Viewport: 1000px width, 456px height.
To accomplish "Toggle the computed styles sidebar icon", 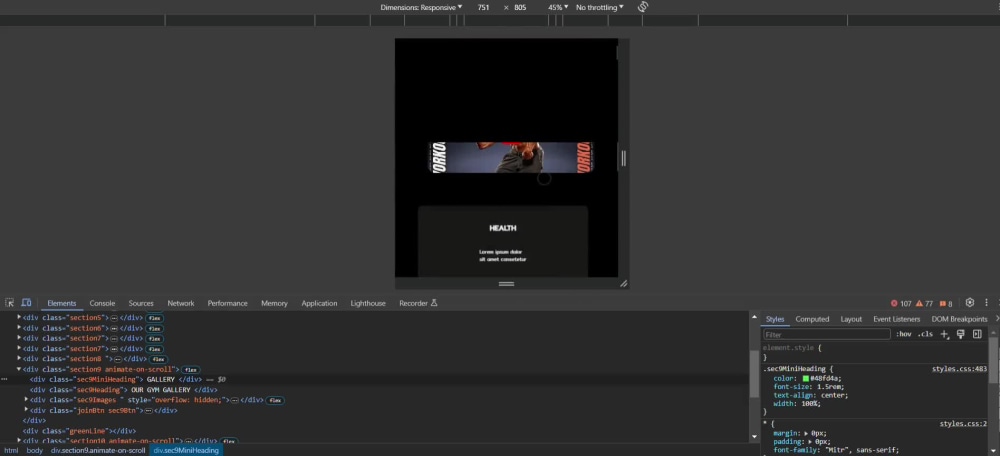I will point(977,334).
